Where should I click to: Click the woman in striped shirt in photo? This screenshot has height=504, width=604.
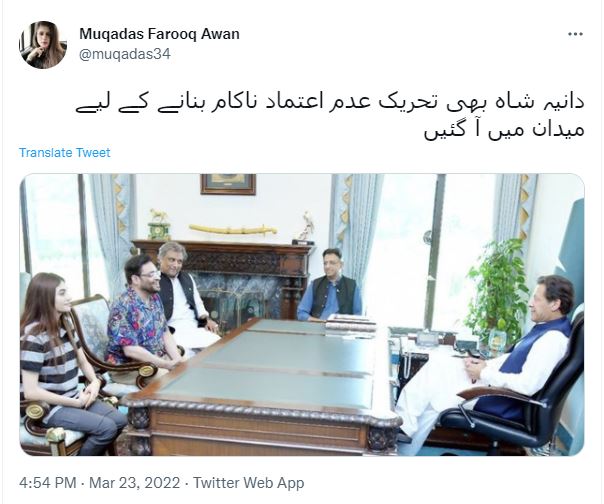tap(65, 362)
